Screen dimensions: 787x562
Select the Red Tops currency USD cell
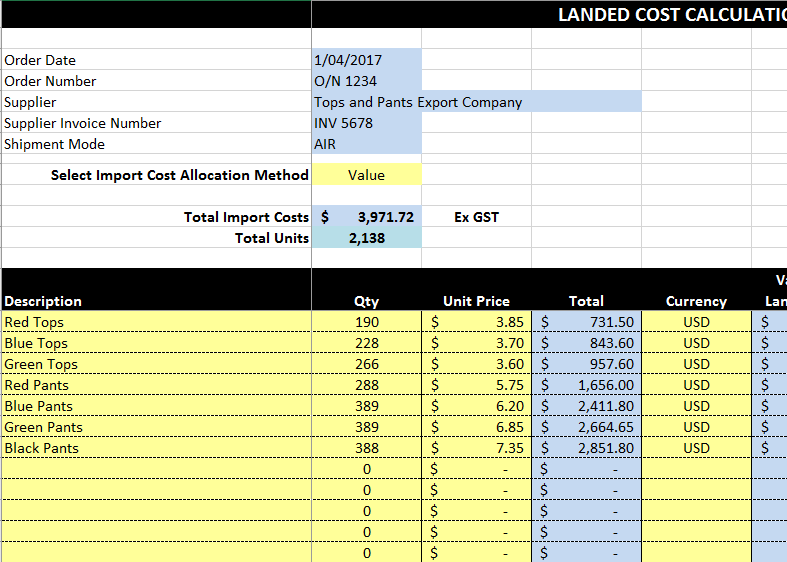(696, 322)
